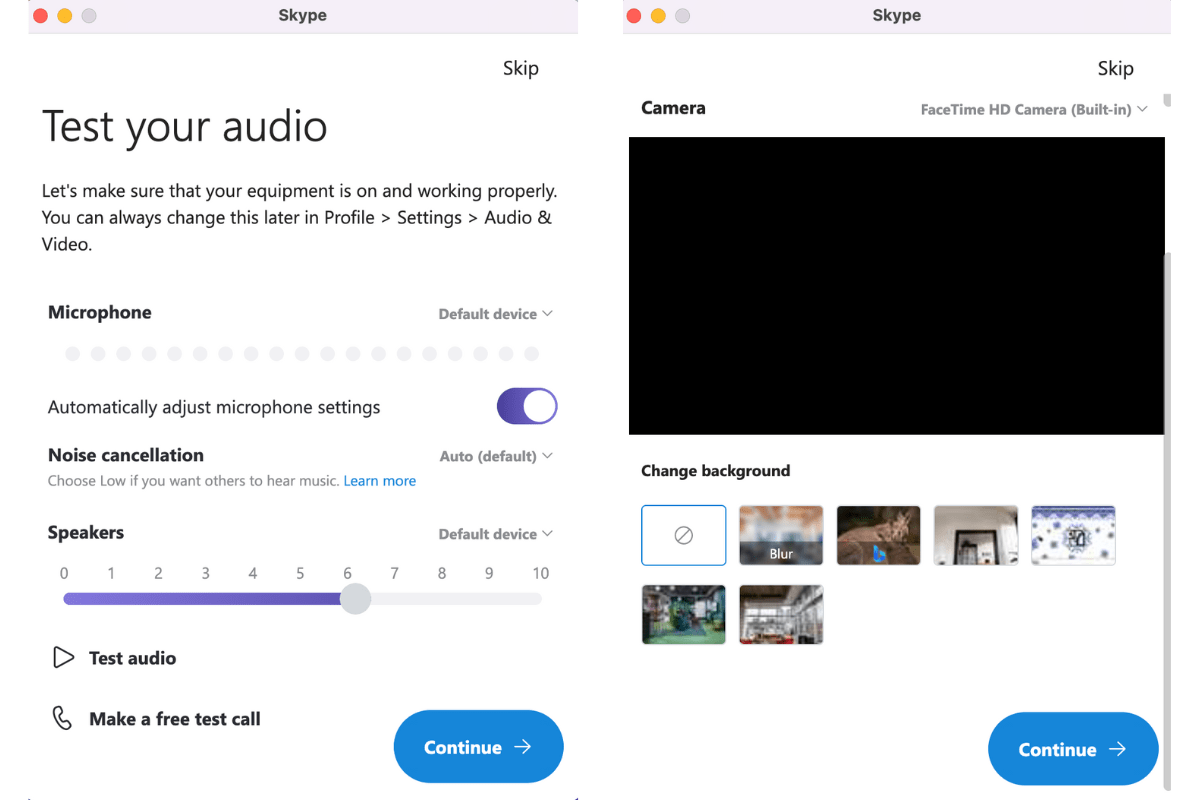Open the Learn more link

coord(380,480)
